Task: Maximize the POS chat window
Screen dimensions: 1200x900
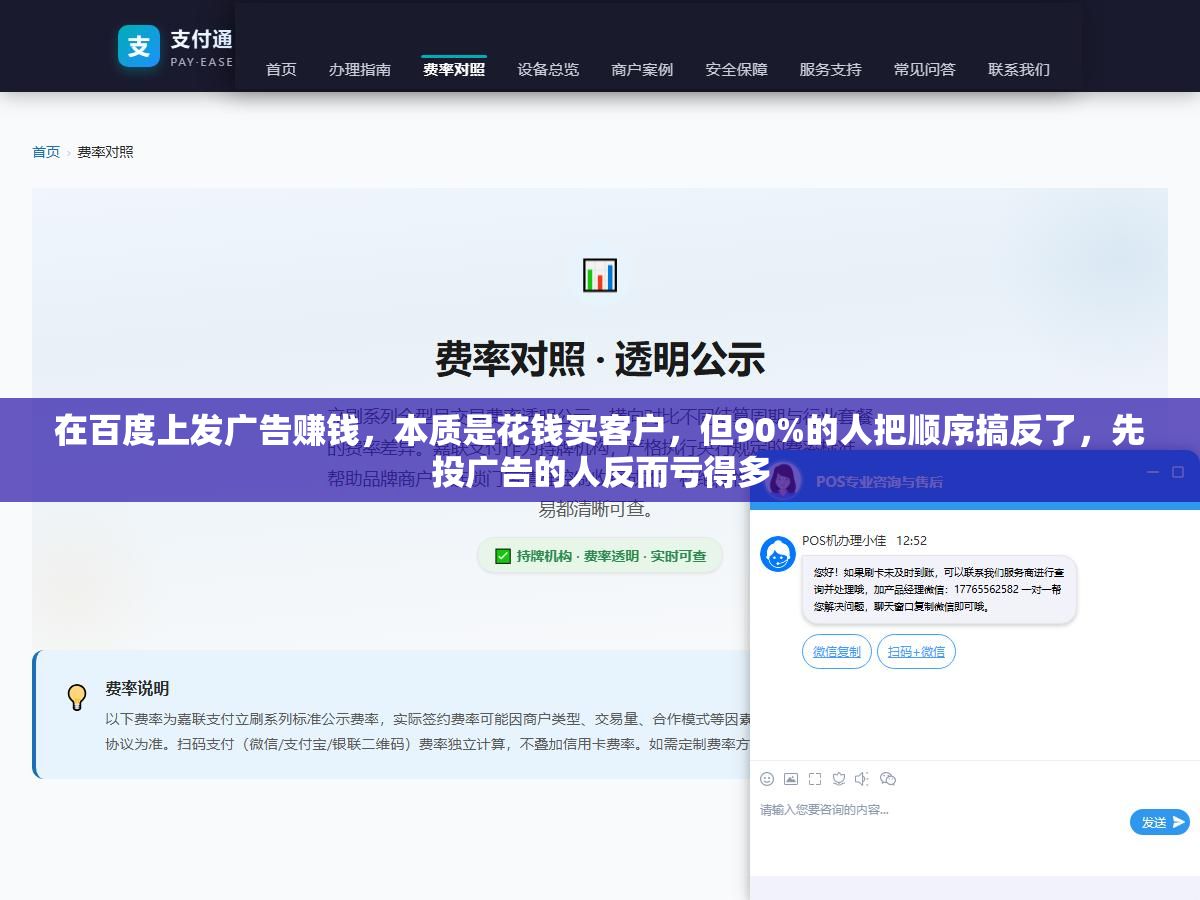Action: (1177, 472)
